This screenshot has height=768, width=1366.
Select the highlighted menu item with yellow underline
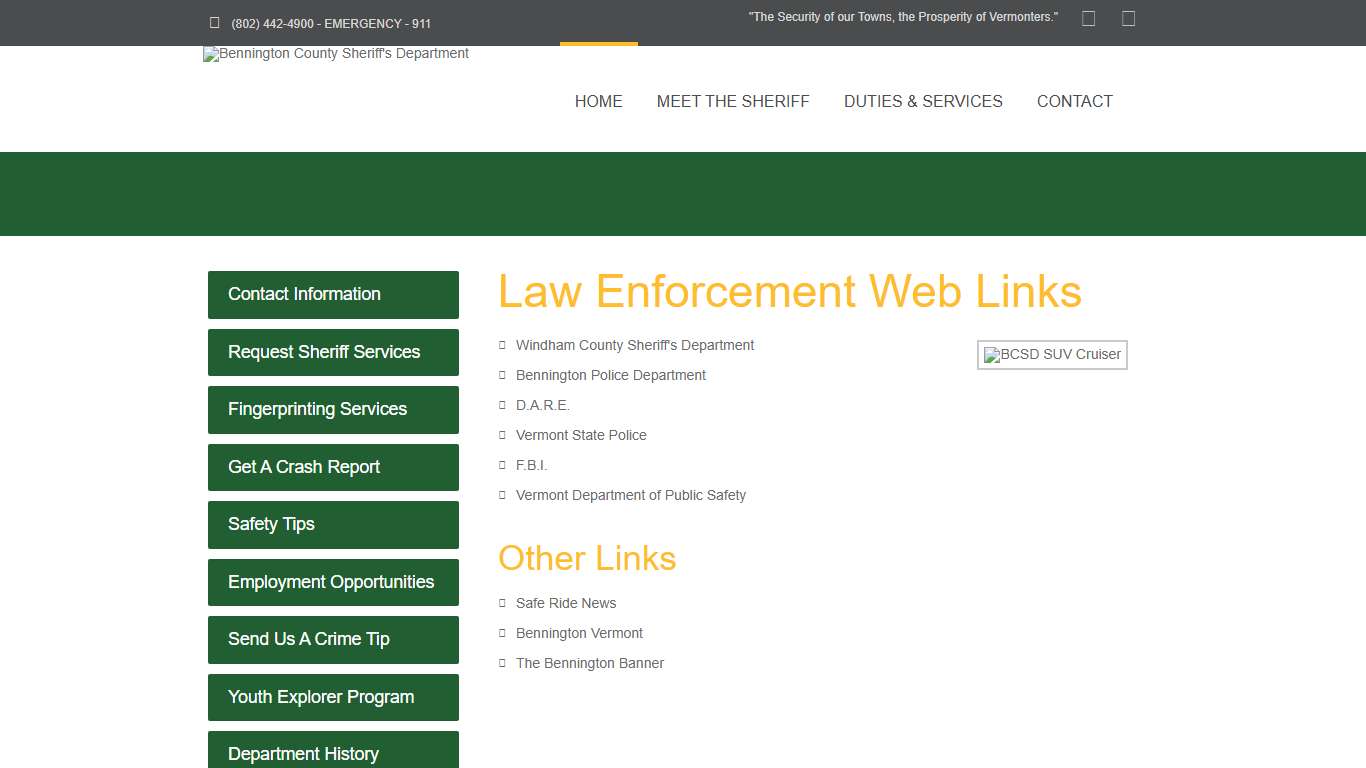click(598, 101)
